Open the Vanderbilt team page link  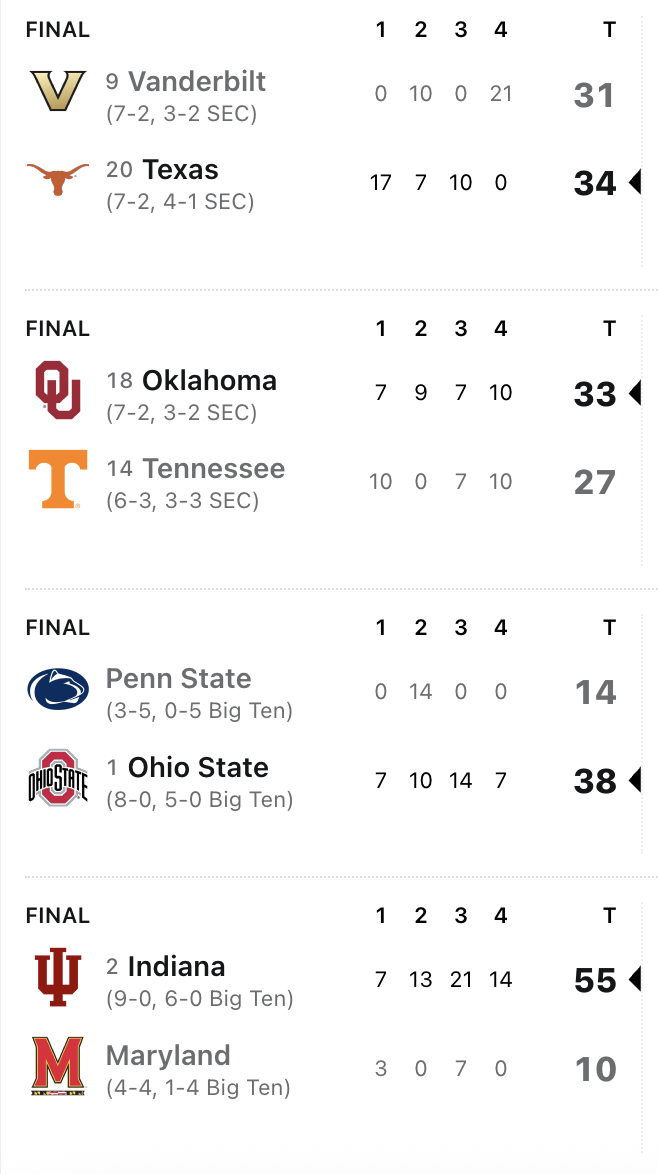tap(197, 81)
